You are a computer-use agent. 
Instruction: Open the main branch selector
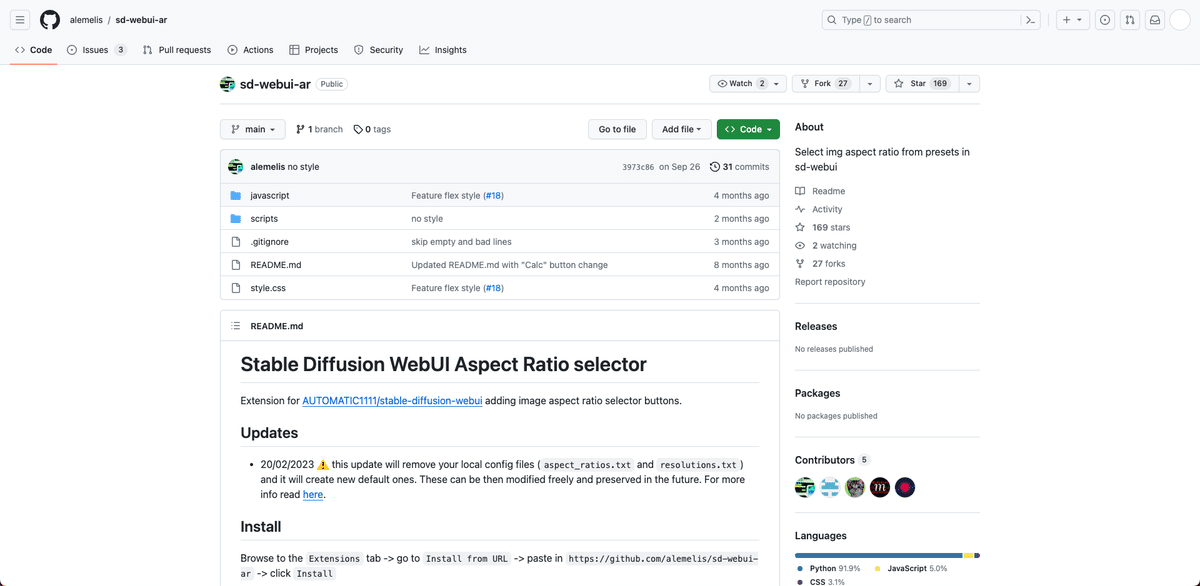(x=253, y=129)
